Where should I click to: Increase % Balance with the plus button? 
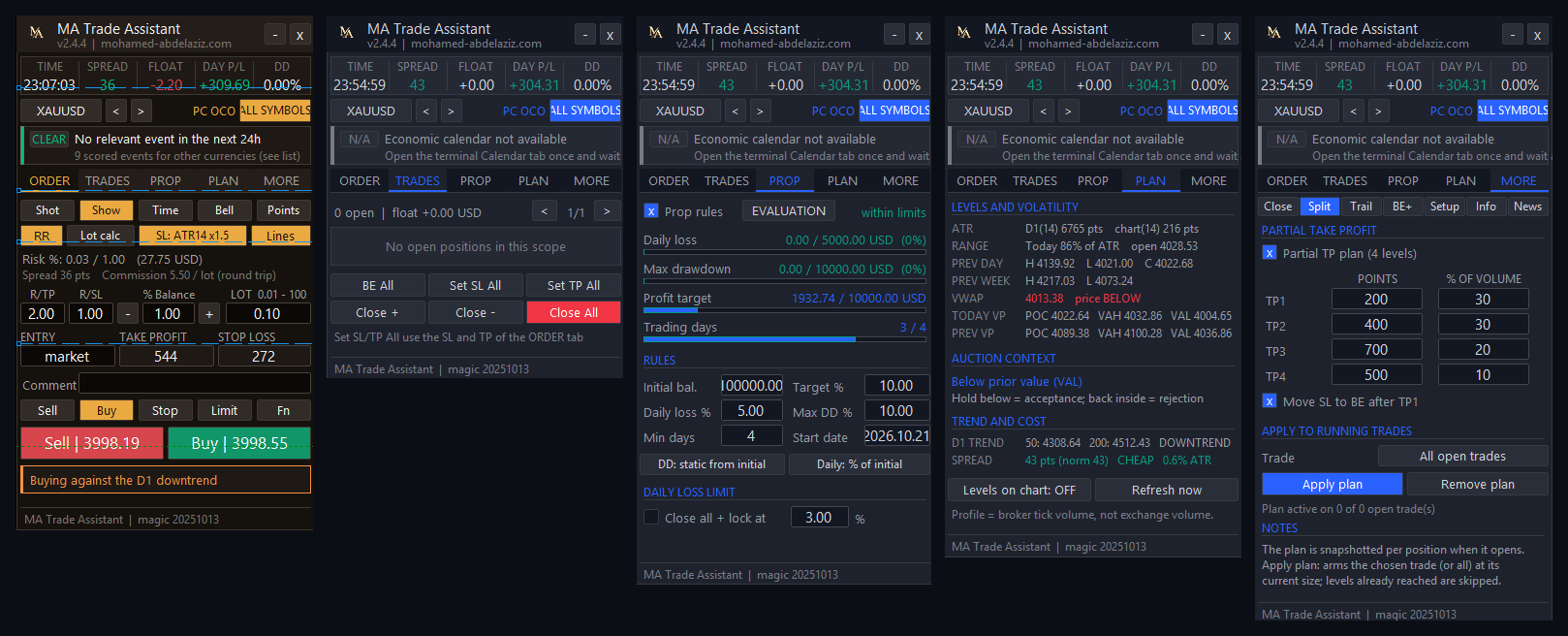click(x=209, y=313)
